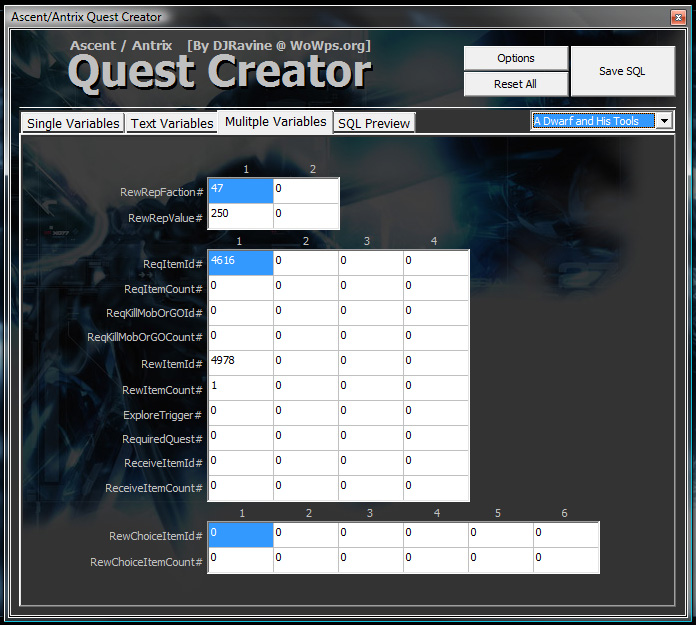
Task: Edit RewChoiceItemCount column 6 cell
Action: click(x=566, y=560)
